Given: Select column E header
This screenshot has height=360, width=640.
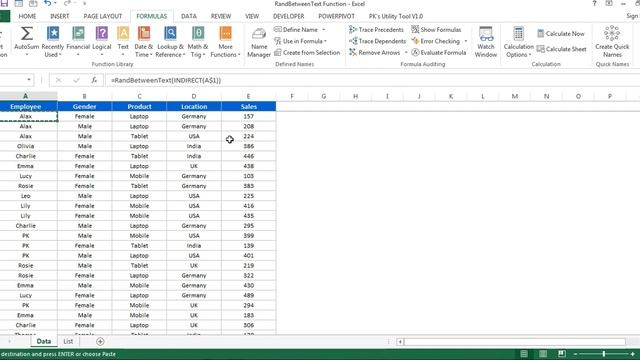Looking at the screenshot, I should (x=248, y=96).
